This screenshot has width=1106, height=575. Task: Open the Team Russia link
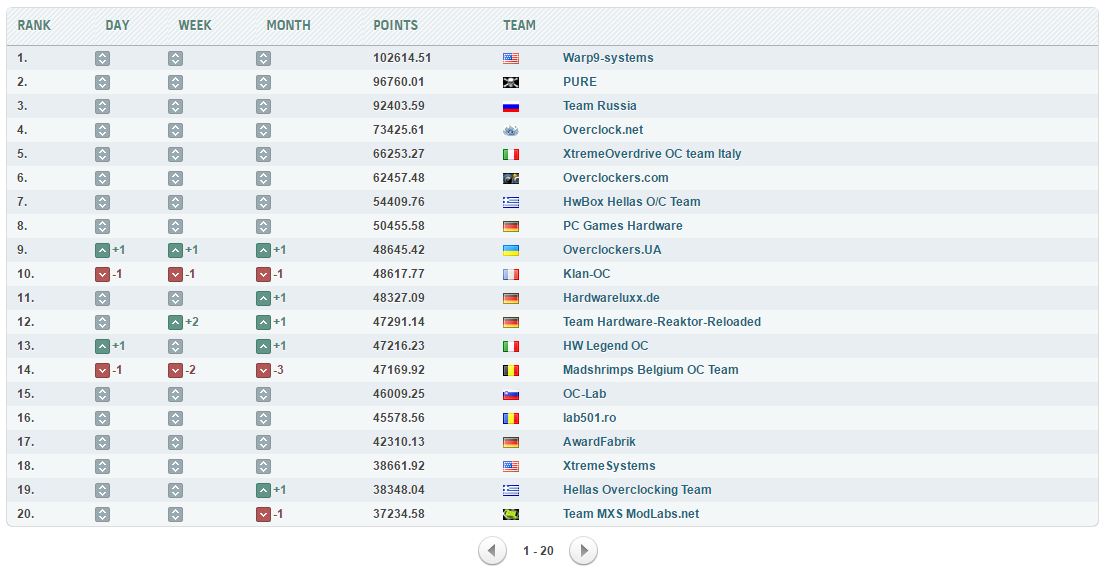(600, 106)
